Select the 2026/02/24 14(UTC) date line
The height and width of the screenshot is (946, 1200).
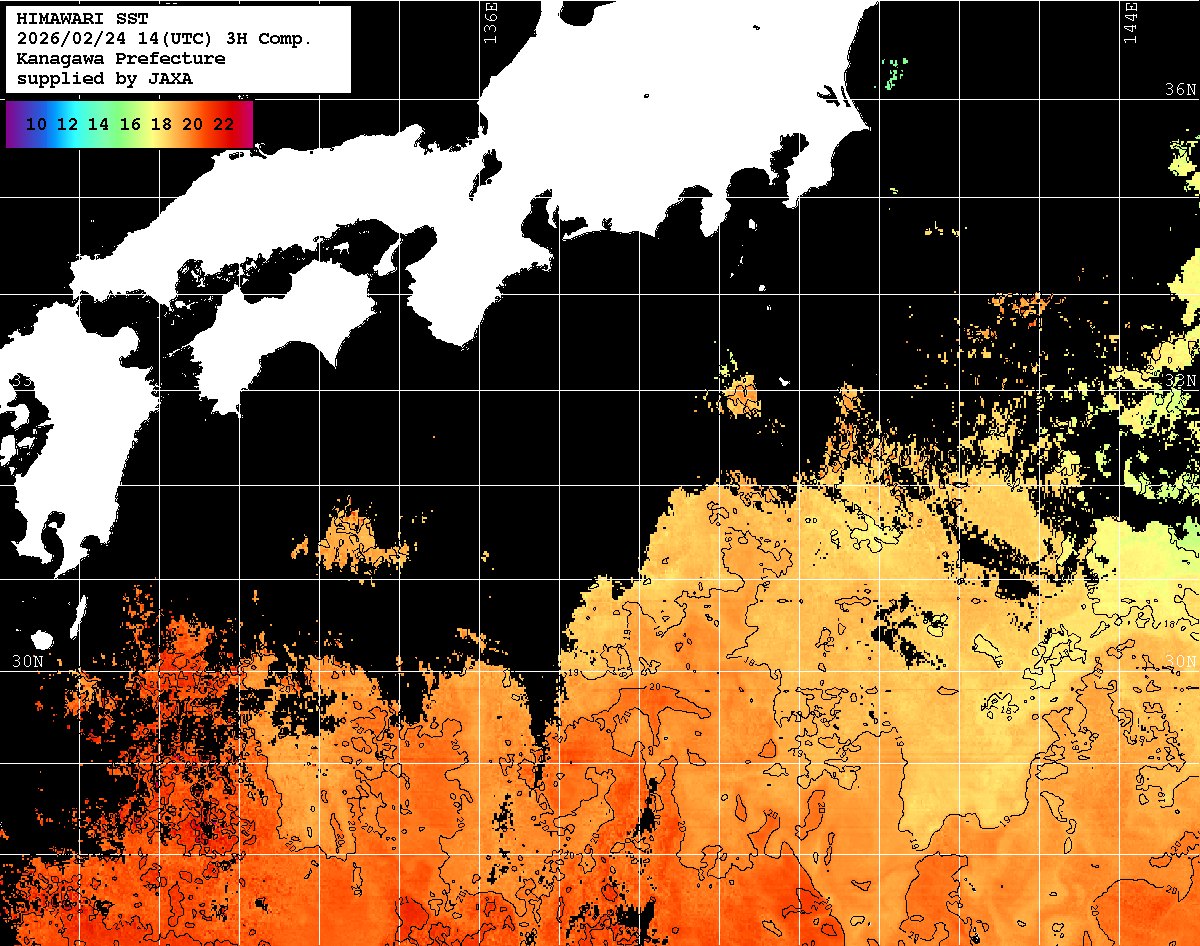point(164,39)
